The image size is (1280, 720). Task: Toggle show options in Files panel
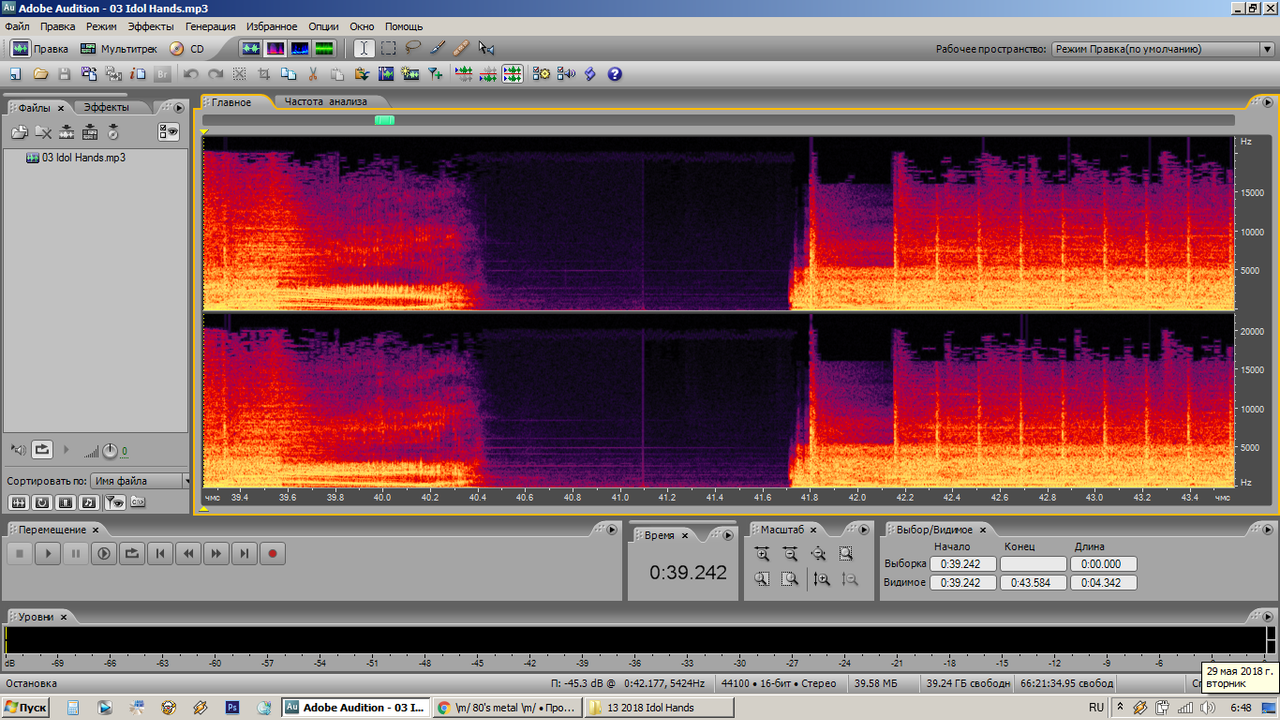(168, 132)
